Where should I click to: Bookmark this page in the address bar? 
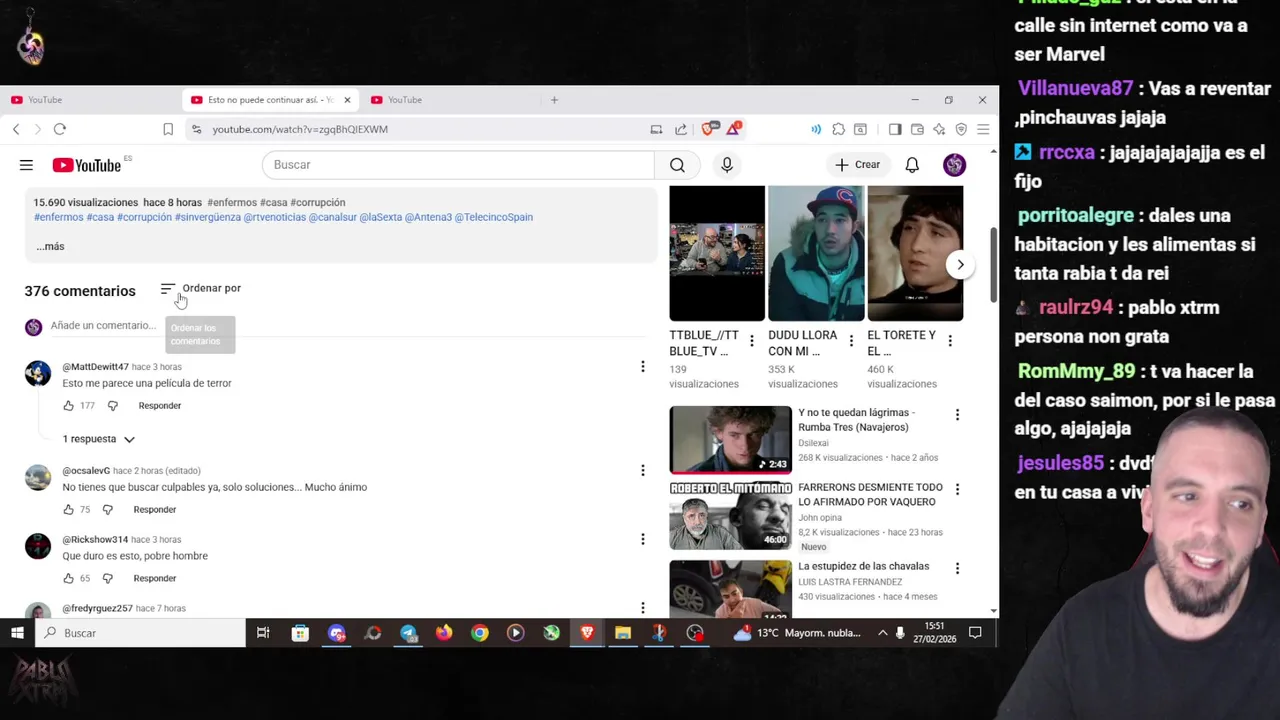168,129
